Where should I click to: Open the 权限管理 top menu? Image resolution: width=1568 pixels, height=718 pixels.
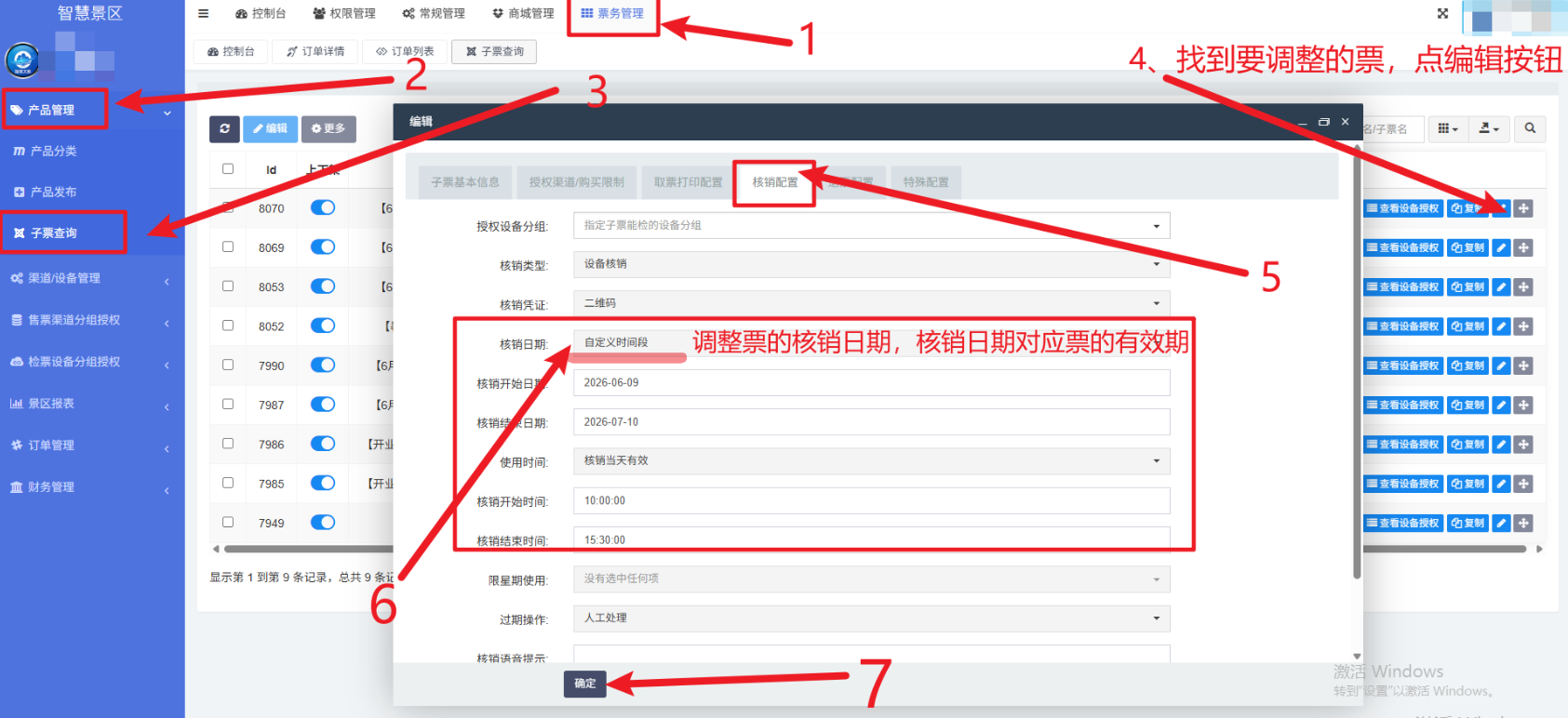344,13
